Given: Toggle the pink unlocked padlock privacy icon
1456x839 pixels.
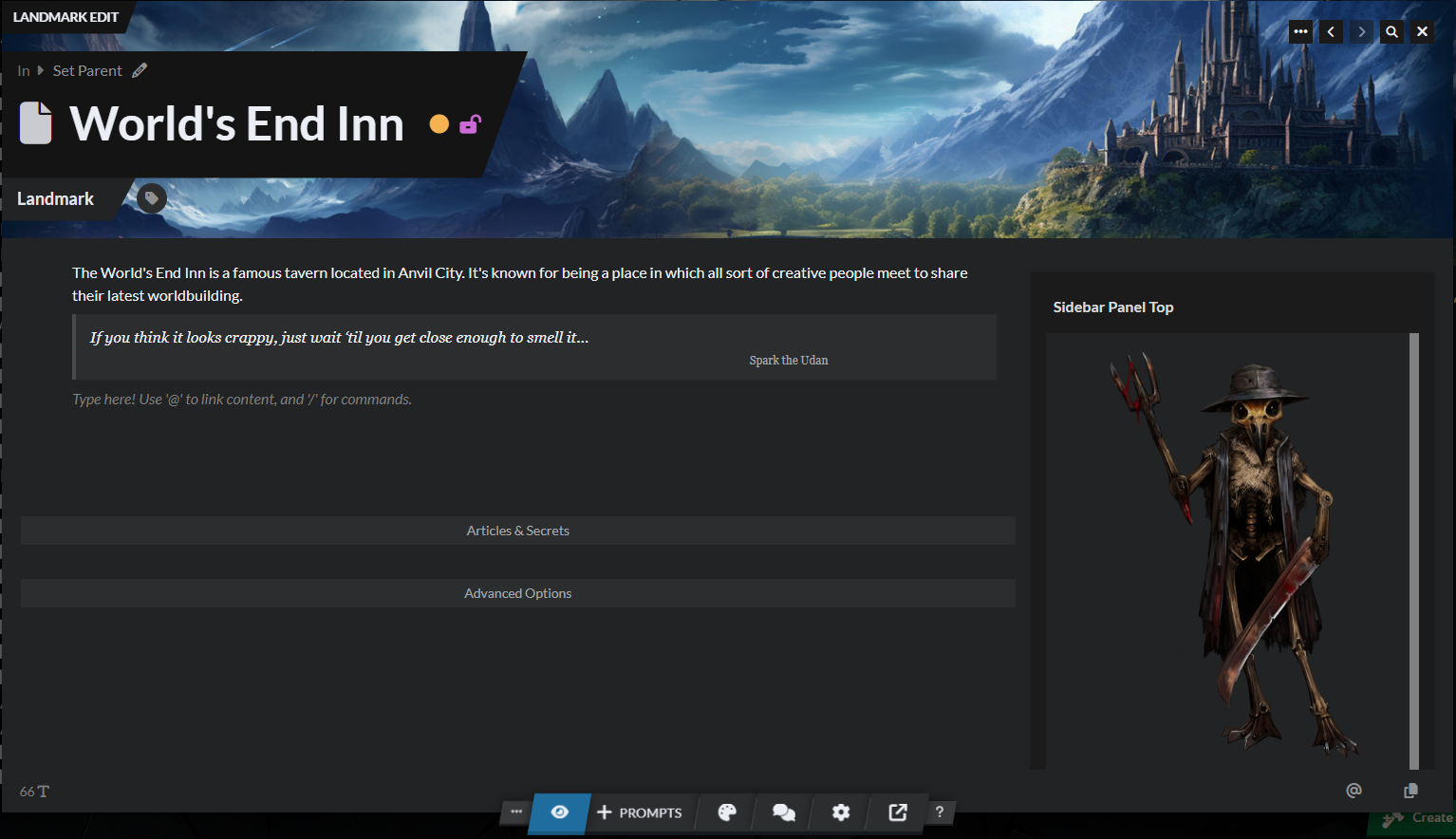Looking at the screenshot, I should (470, 124).
